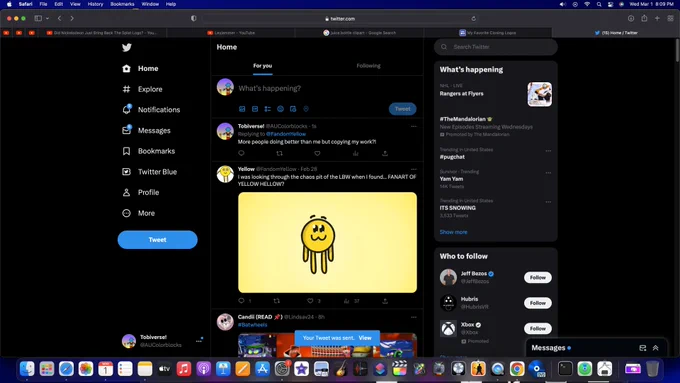680x383 pixels.
Task: Open more options for #pugchat trend
Action: click(548, 151)
